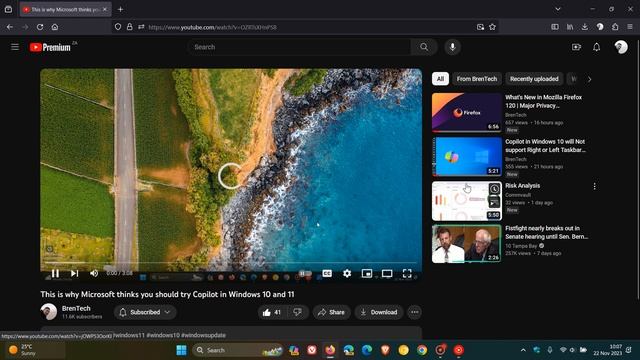Open BrenTech channel avatar
Viewport: 640px width, 360px height.
49,312
